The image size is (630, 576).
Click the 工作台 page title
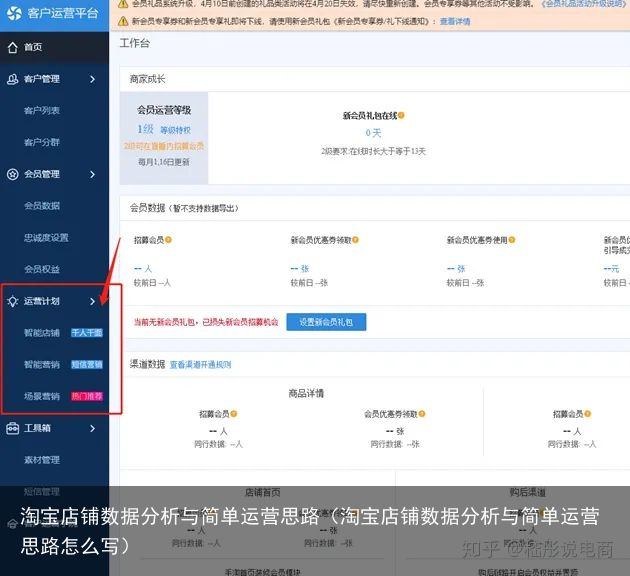(x=135, y=43)
